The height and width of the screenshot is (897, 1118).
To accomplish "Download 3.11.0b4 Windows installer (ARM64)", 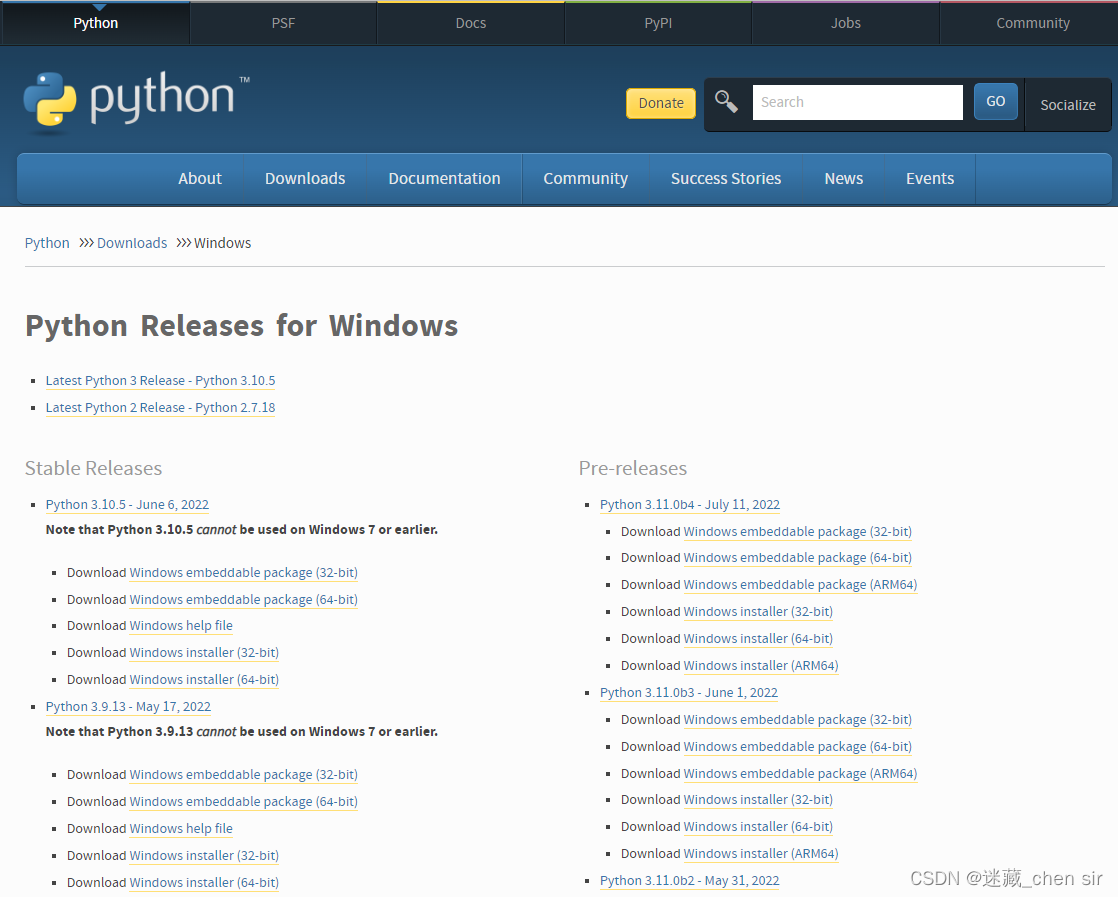I will coord(761,666).
